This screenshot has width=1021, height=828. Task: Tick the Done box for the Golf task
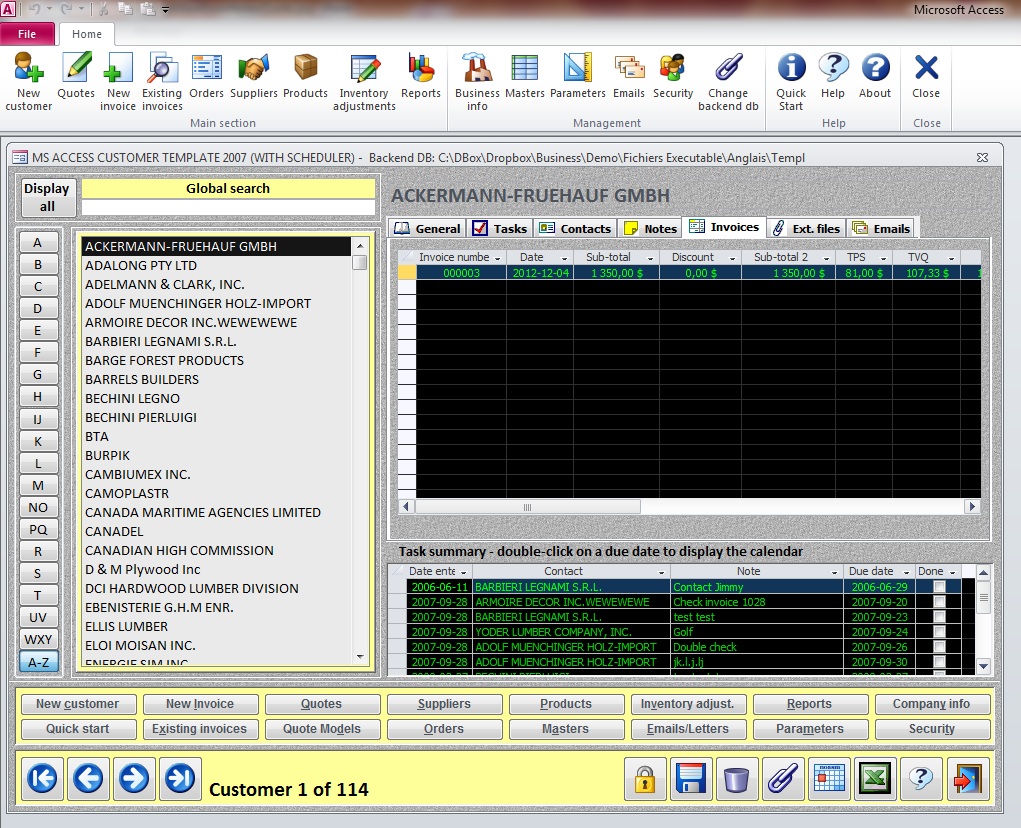[x=939, y=632]
